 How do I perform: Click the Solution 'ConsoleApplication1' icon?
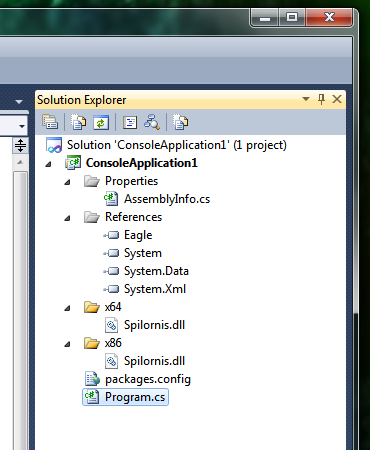click(x=54, y=145)
